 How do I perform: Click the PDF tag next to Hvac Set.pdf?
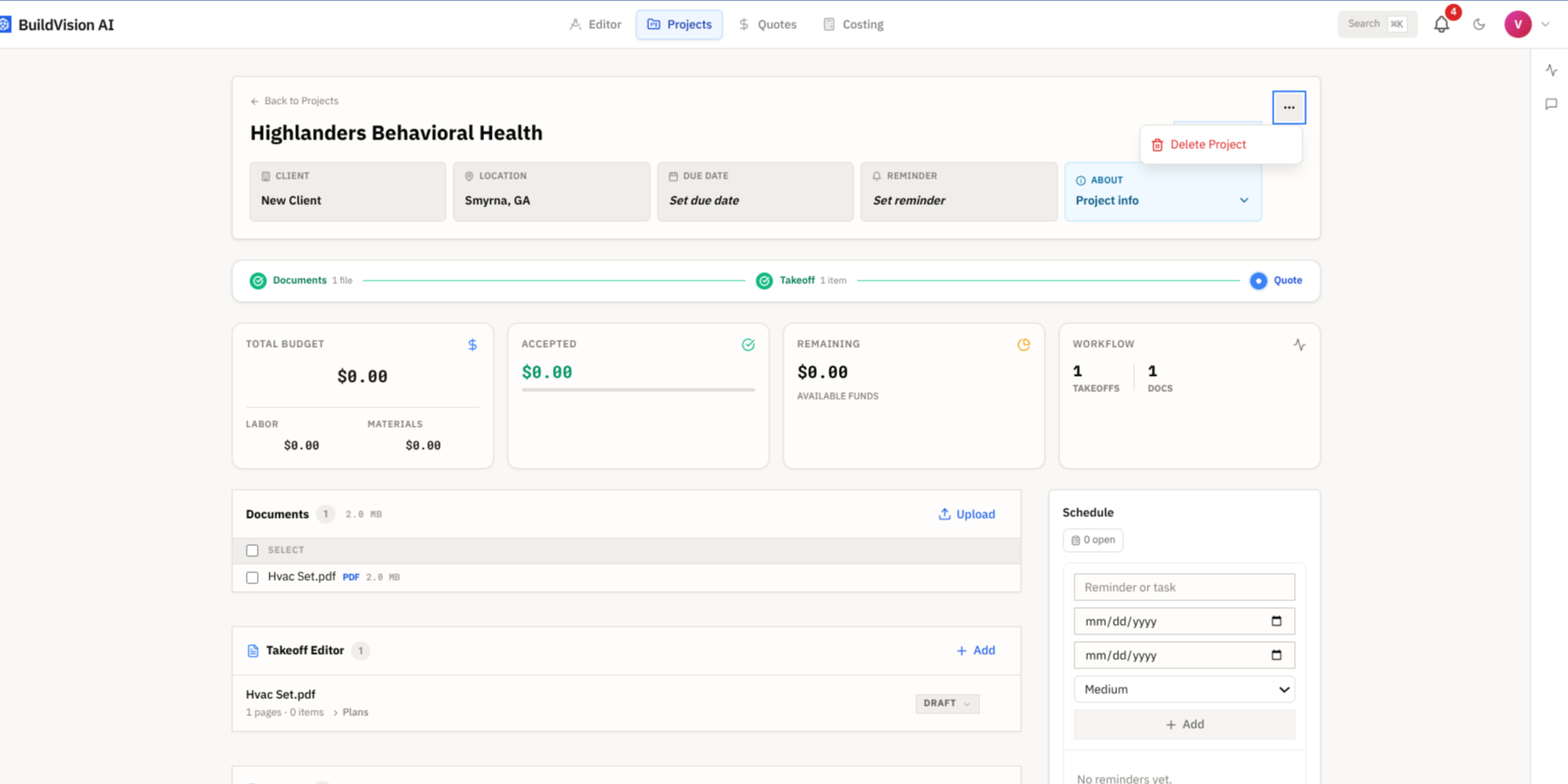click(351, 577)
